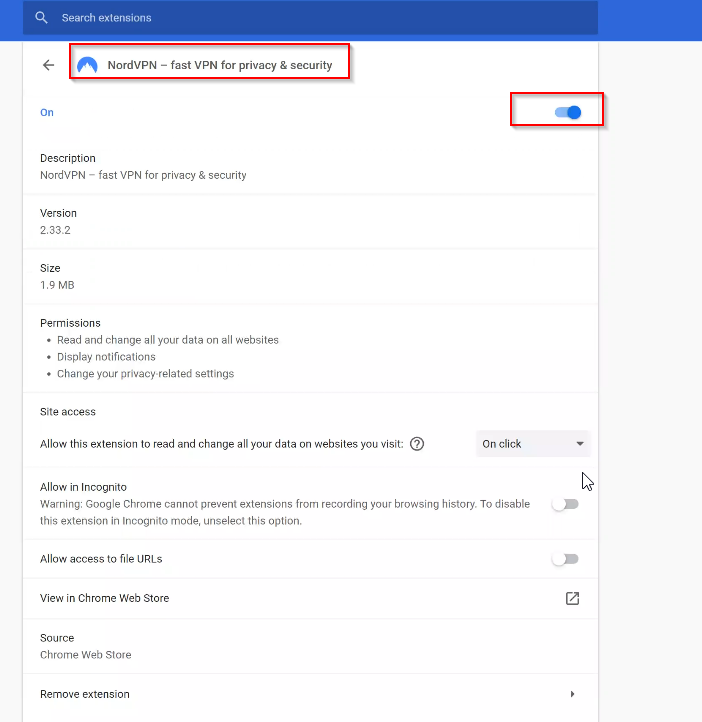The height and width of the screenshot is (722, 702).
Task: Open the site access help question icon
Action: pyautogui.click(x=417, y=444)
